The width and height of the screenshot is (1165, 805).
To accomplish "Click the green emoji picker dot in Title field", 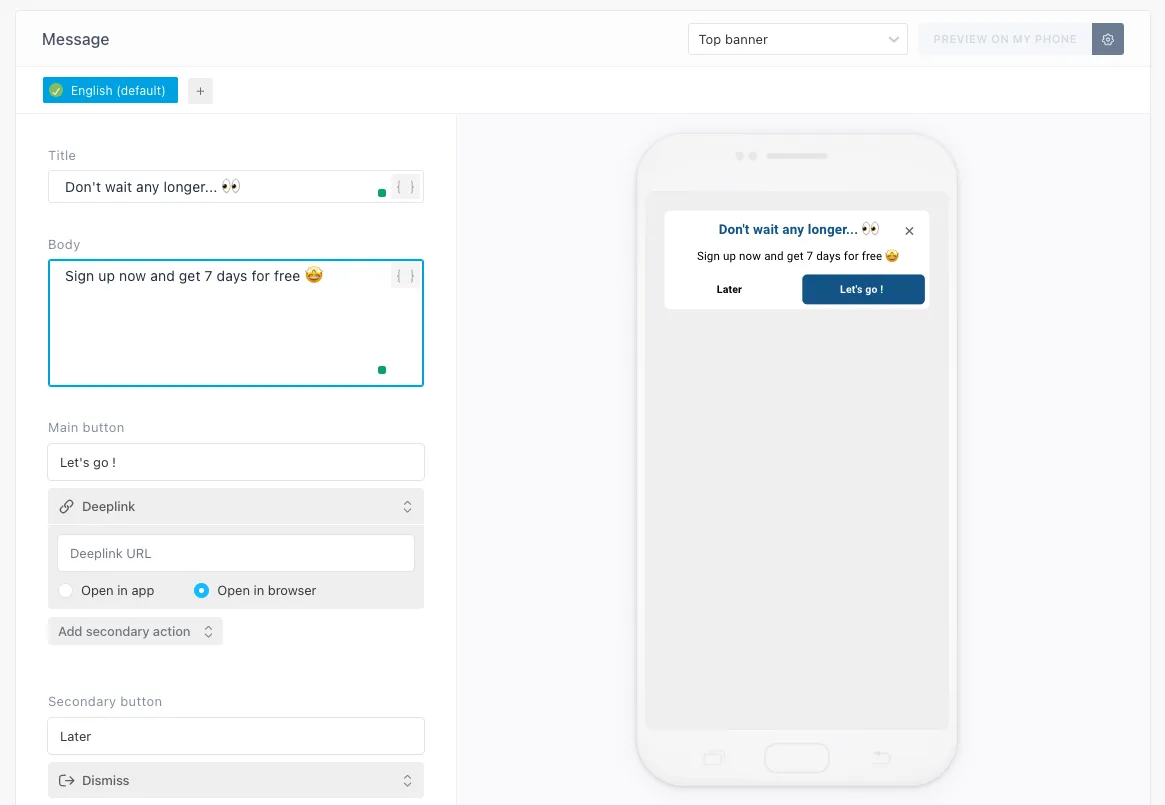I will pyautogui.click(x=381, y=194).
